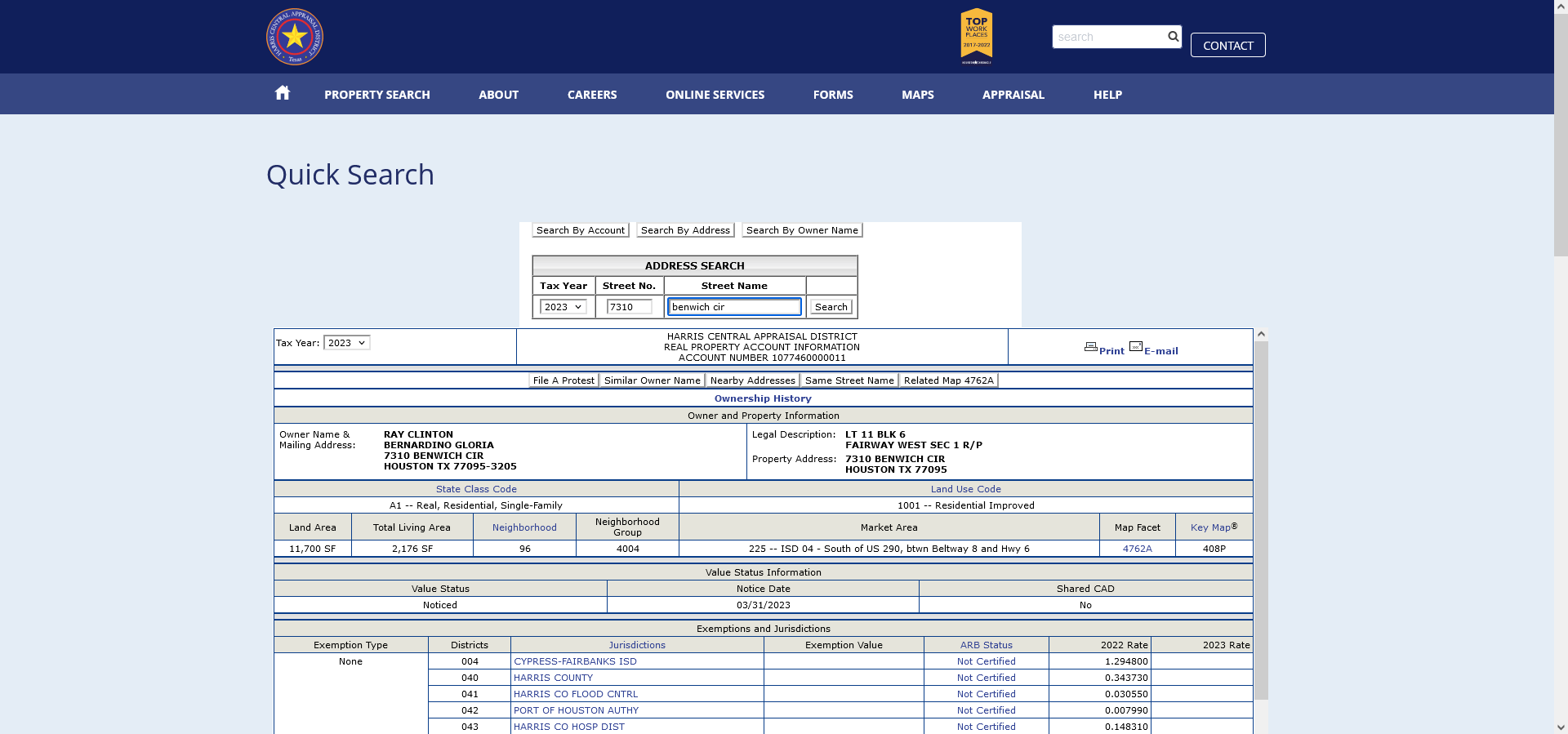Click the 2,176 SF living area value
1568x734 pixels.
point(412,549)
